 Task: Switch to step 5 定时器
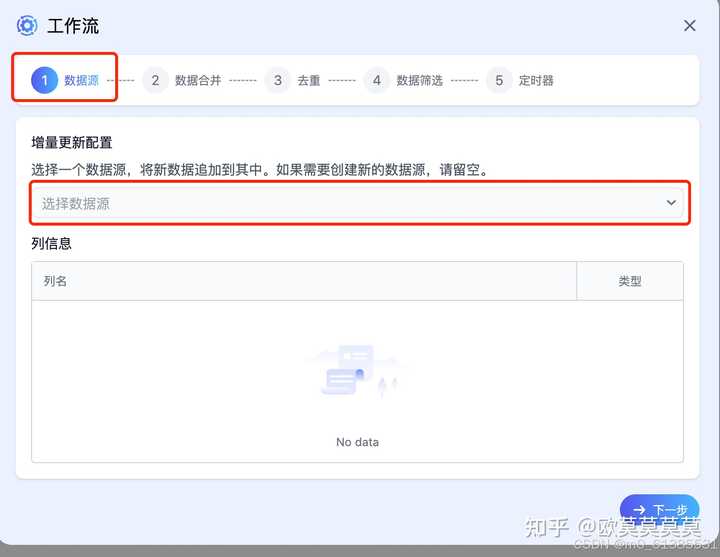(520, 80)
